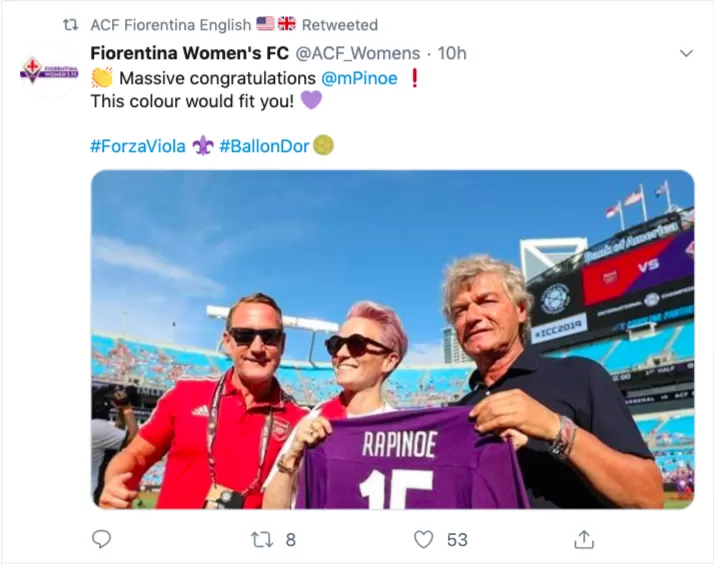The height and width of the screenshot is (565, 714).
Task: Open the Fiorentina Women's FC profile avatar
Action: [50, 71]
